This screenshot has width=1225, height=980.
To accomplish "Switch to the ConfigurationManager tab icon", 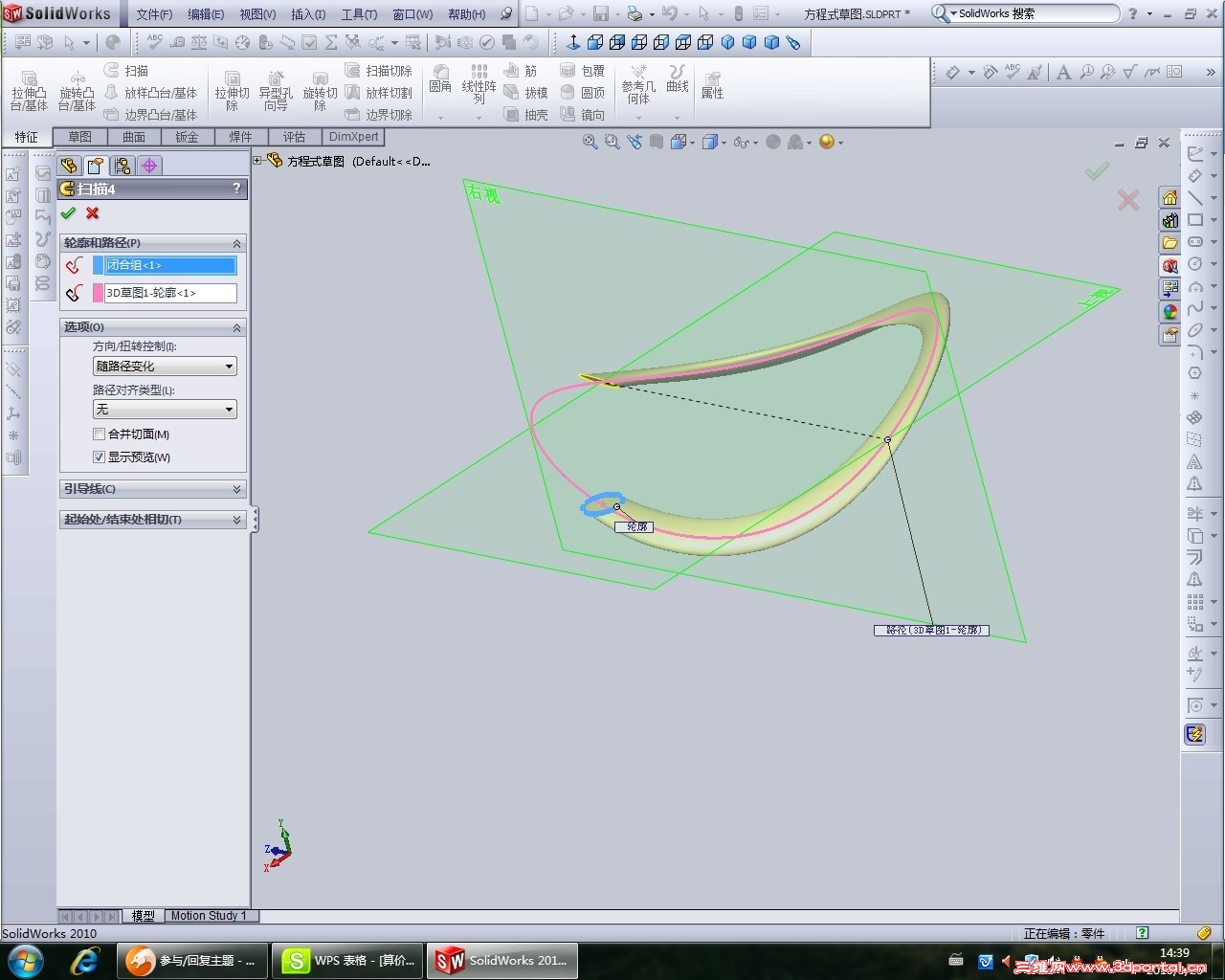I will [122, 166].
